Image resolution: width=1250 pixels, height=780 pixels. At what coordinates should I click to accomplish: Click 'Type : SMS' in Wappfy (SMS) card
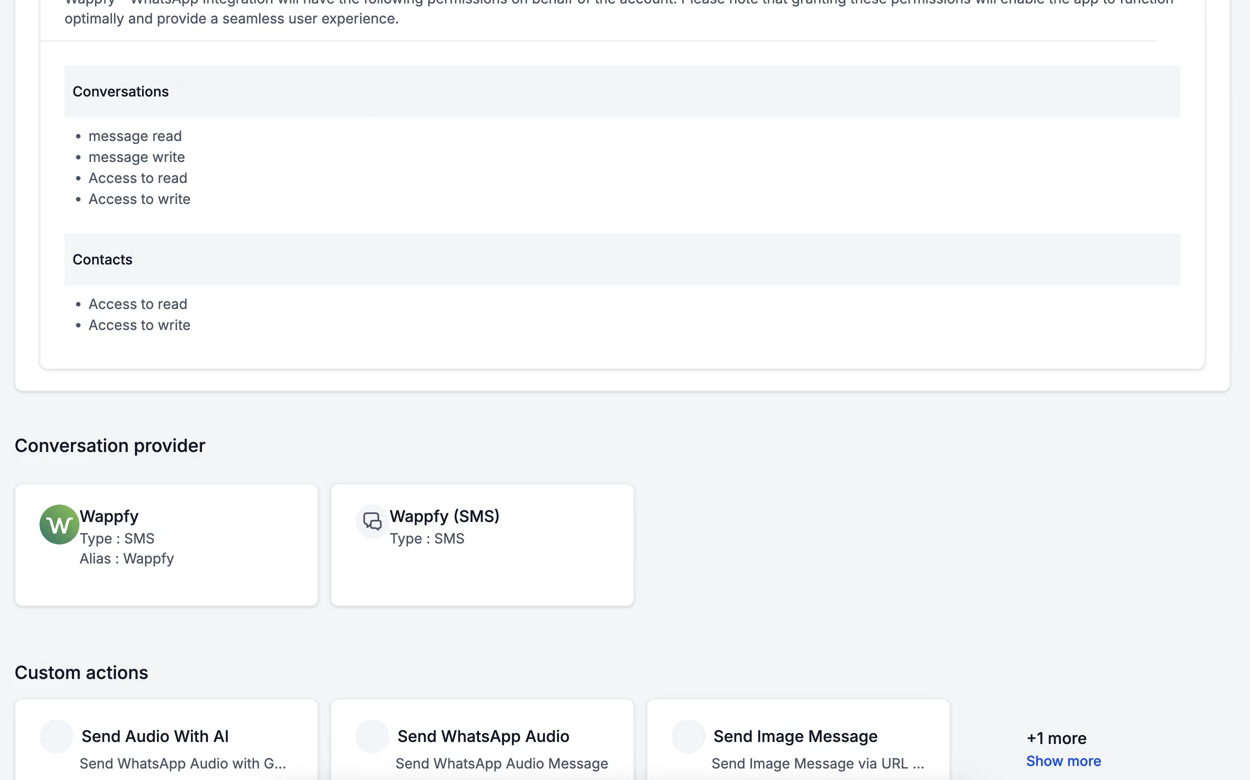coord(427,538)
